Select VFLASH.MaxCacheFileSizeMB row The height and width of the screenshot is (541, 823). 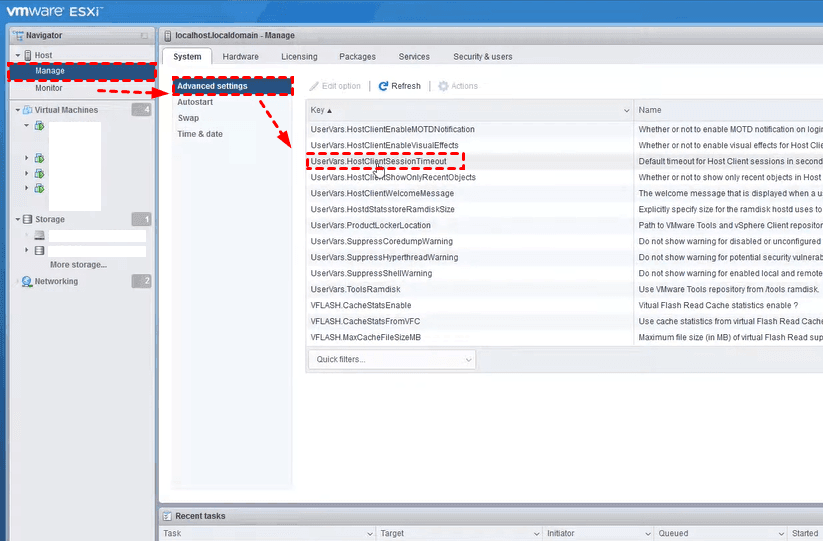565,337
